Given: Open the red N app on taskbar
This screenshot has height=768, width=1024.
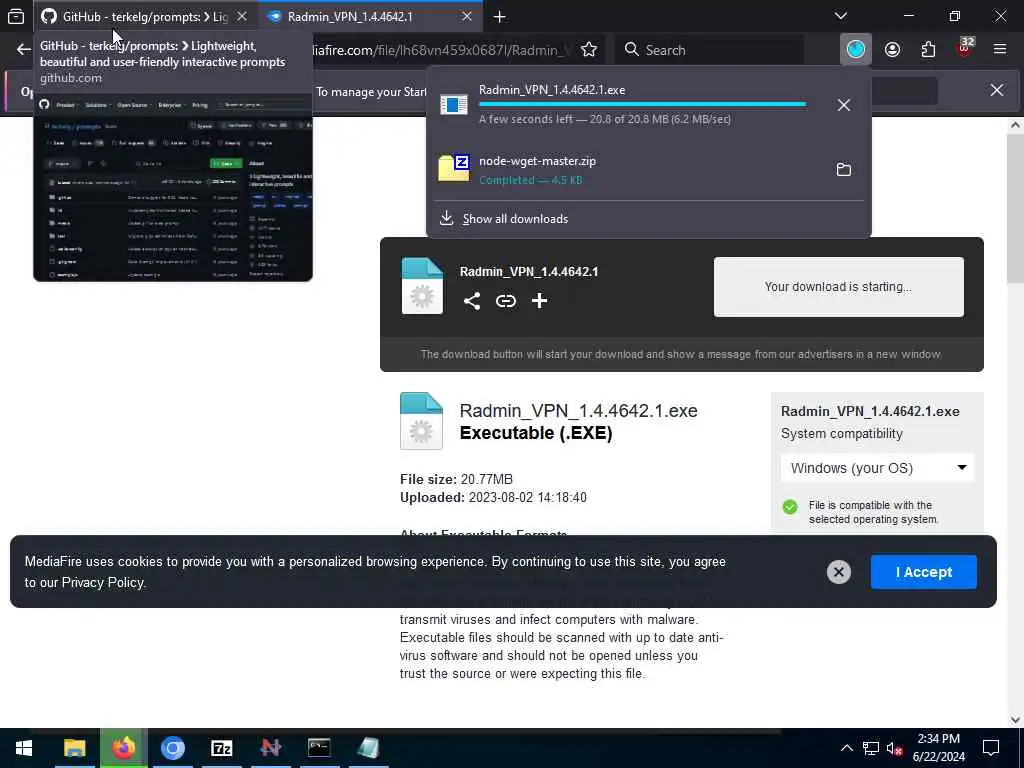Looking at the screenshot, I should pyautogui.click(x=270, y=748).
